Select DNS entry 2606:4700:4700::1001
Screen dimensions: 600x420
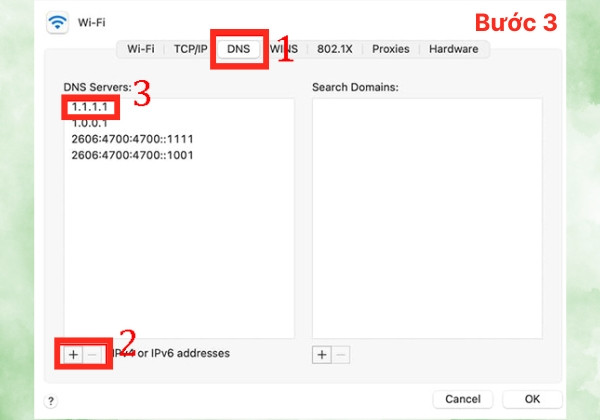click(x=132, y=155)
